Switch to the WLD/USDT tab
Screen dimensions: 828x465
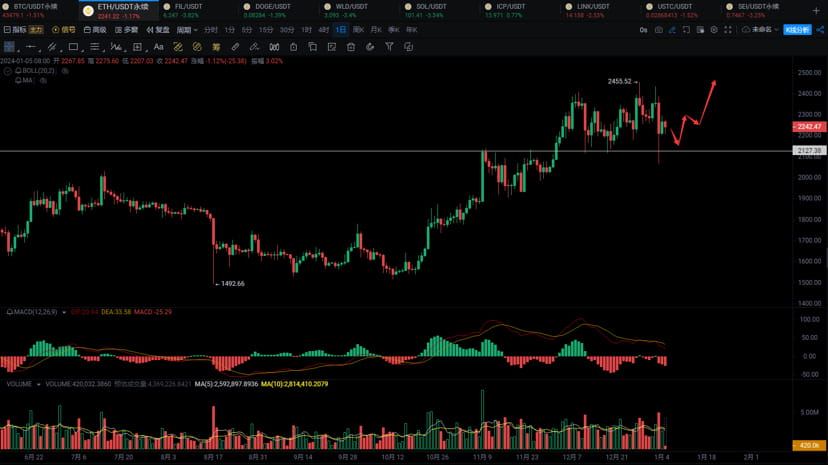[346, 11]
